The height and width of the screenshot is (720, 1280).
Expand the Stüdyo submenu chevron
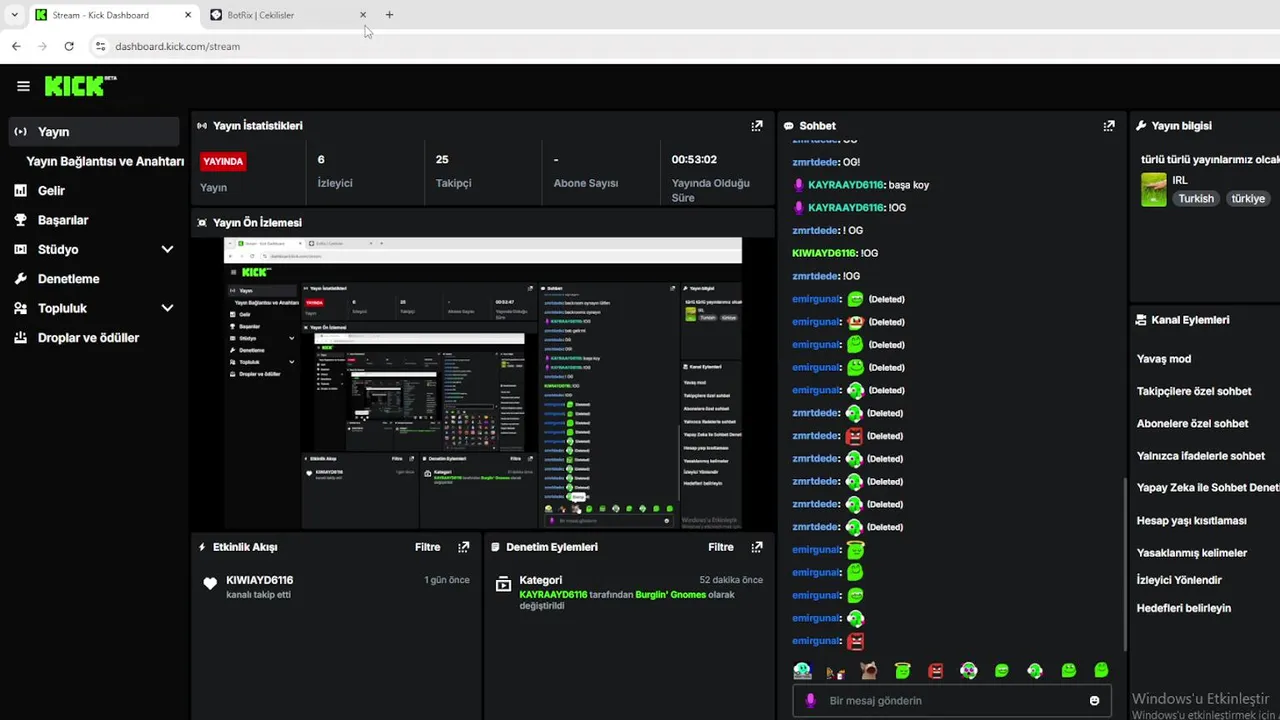point(167,250)
